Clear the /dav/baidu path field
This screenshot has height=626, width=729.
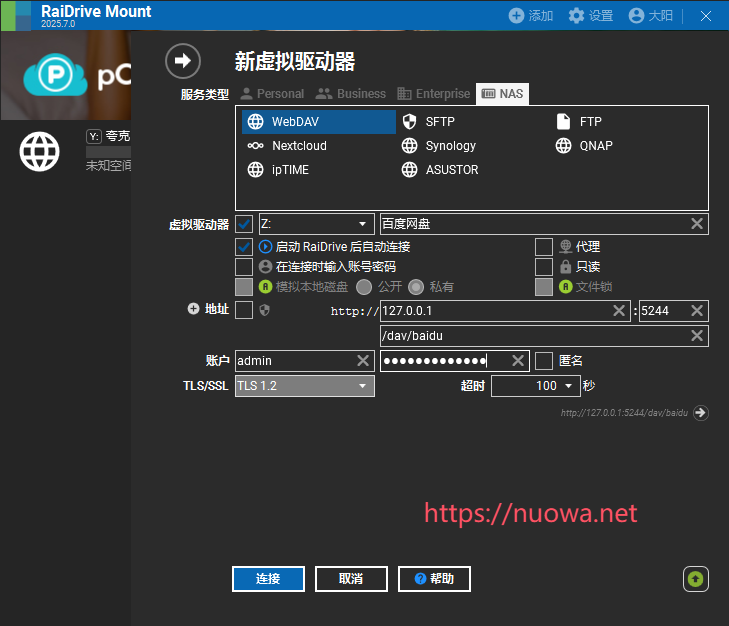point(696,336)
